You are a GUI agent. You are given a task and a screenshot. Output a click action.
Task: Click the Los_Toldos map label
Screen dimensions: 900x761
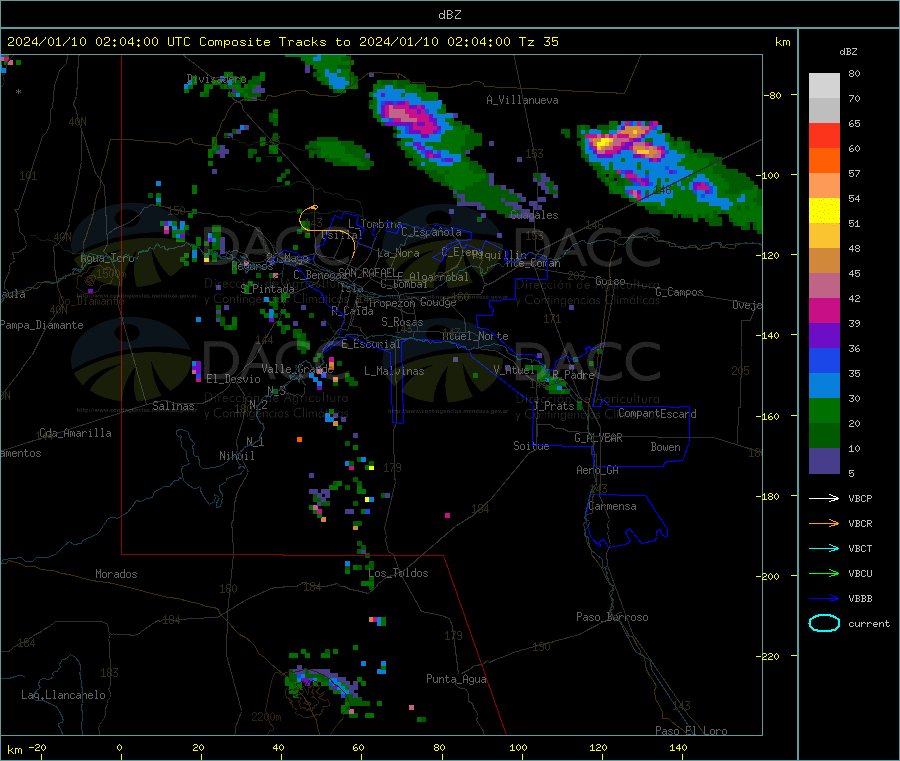398,573
